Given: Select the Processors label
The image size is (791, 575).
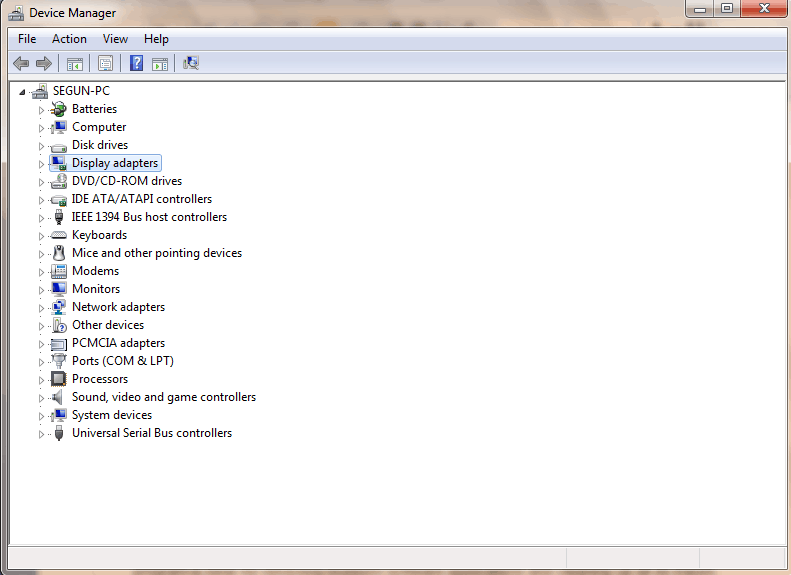Looking at the screenshot, I should [100, 379].
